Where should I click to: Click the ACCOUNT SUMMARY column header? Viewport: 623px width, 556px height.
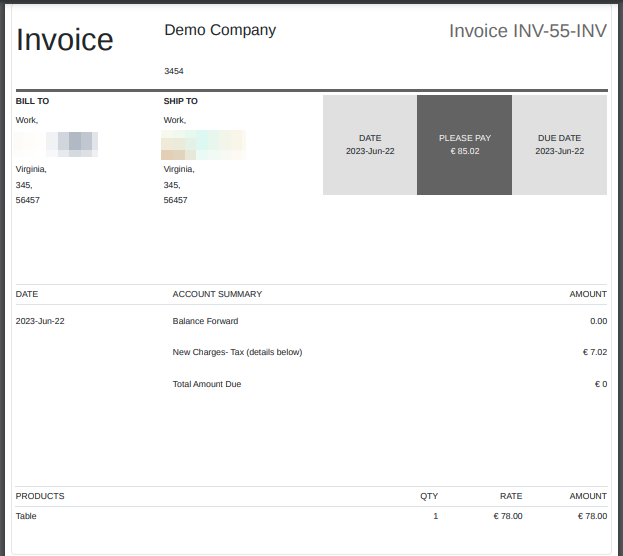217,294
